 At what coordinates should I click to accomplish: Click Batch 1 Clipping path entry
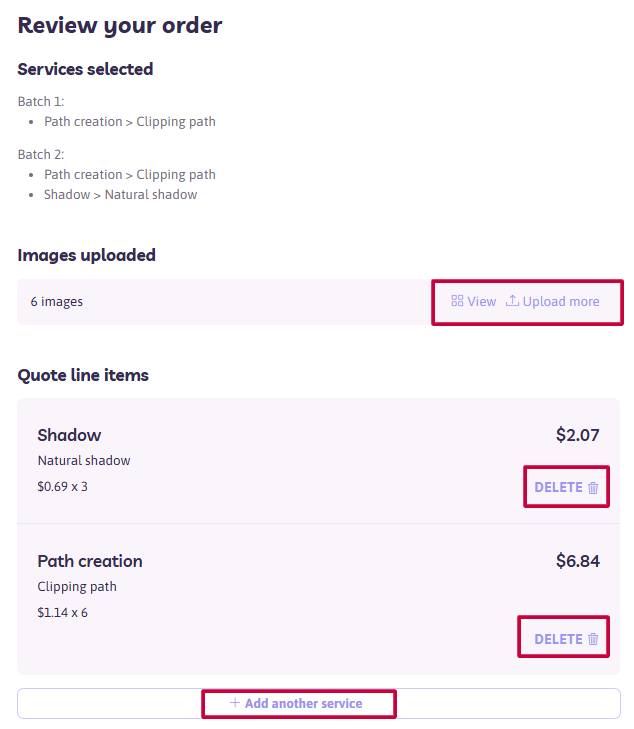click(x=130, y=122)
